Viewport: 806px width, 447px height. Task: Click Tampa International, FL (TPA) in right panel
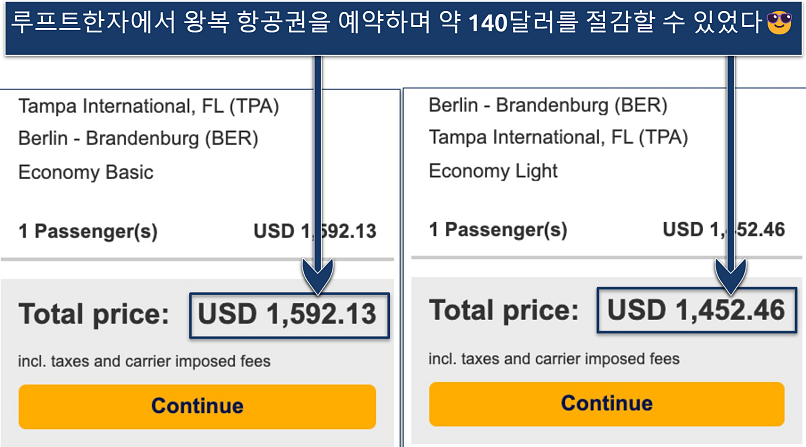click(558, 138)
